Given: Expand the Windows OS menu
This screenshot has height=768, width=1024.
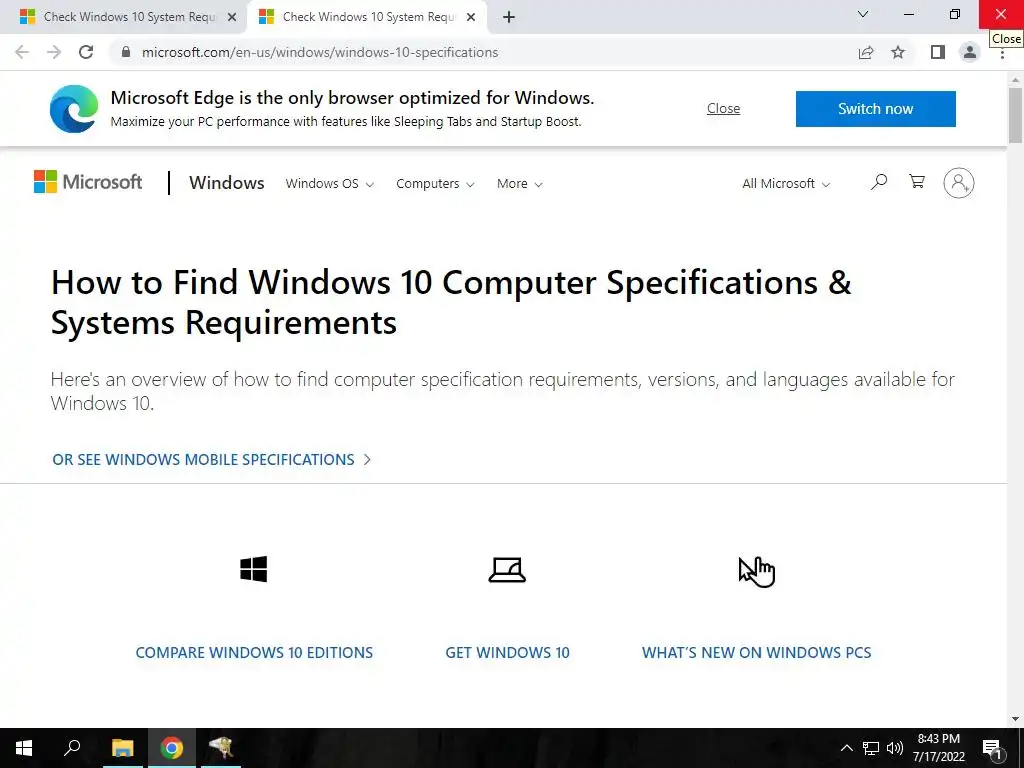Looking at the screenshot, I should pos(330,184).
